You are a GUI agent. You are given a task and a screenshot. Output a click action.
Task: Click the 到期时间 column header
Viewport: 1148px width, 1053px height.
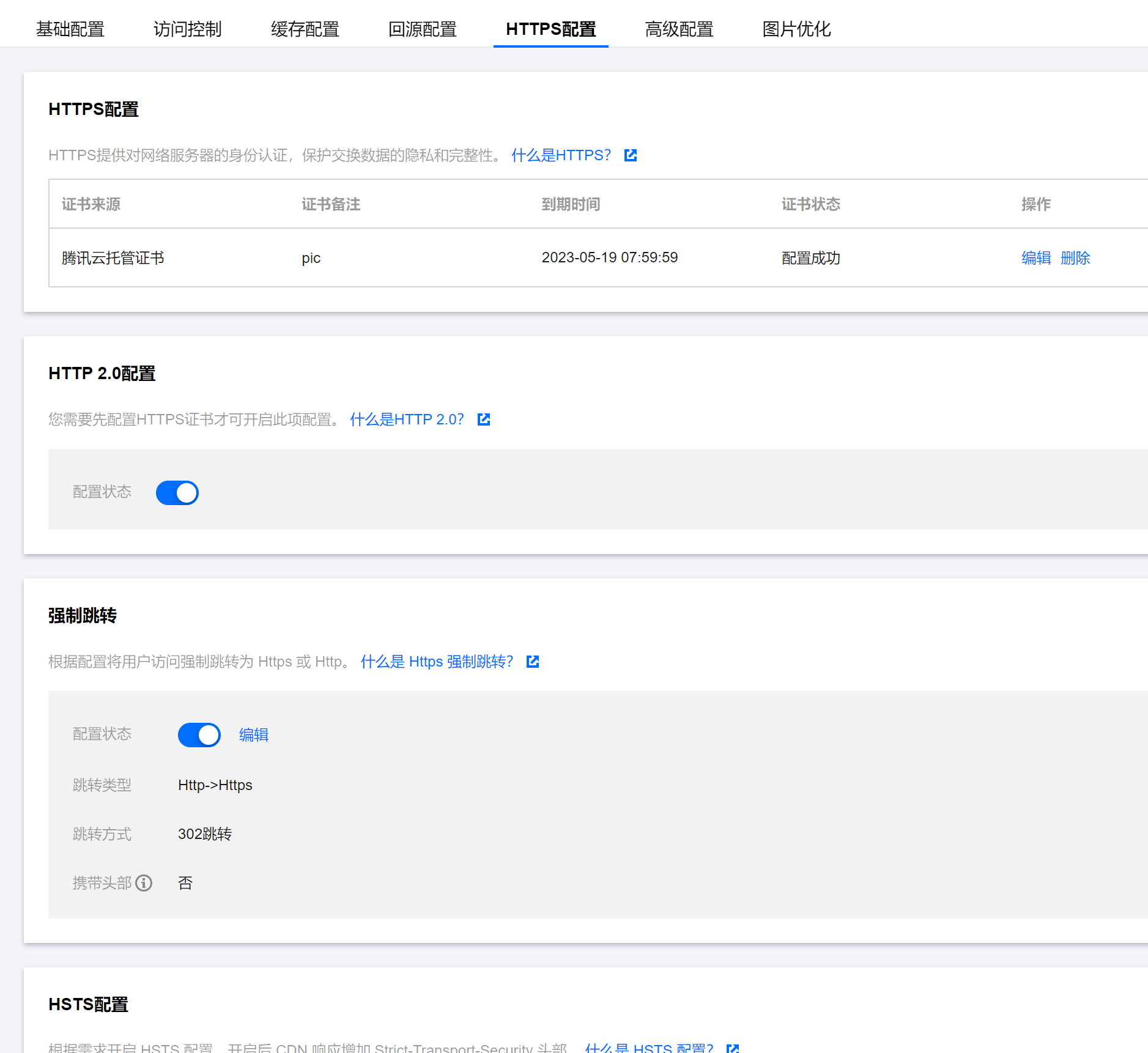571,204
